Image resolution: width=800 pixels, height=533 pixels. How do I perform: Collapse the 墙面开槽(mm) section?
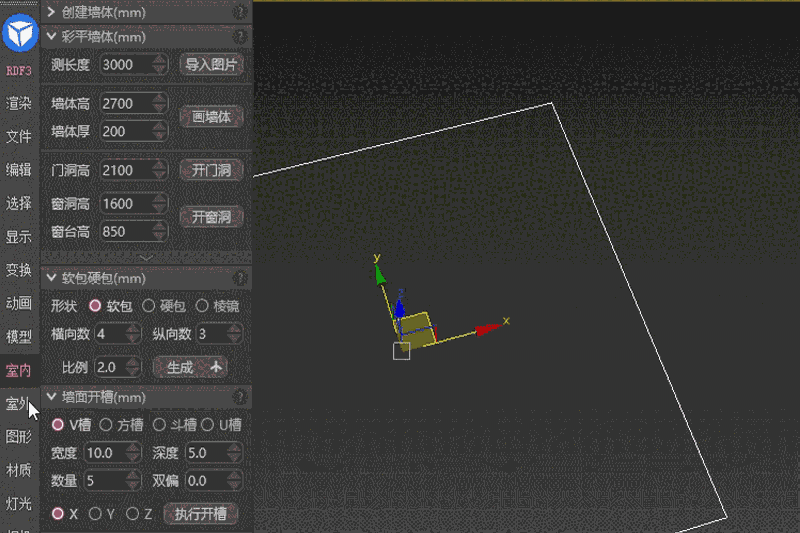(51, 398)
